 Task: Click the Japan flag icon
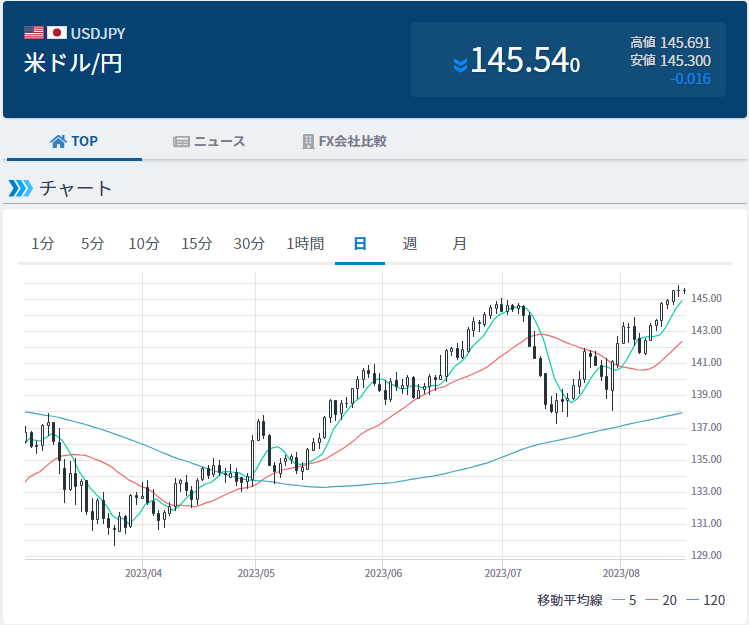(56, 33)
